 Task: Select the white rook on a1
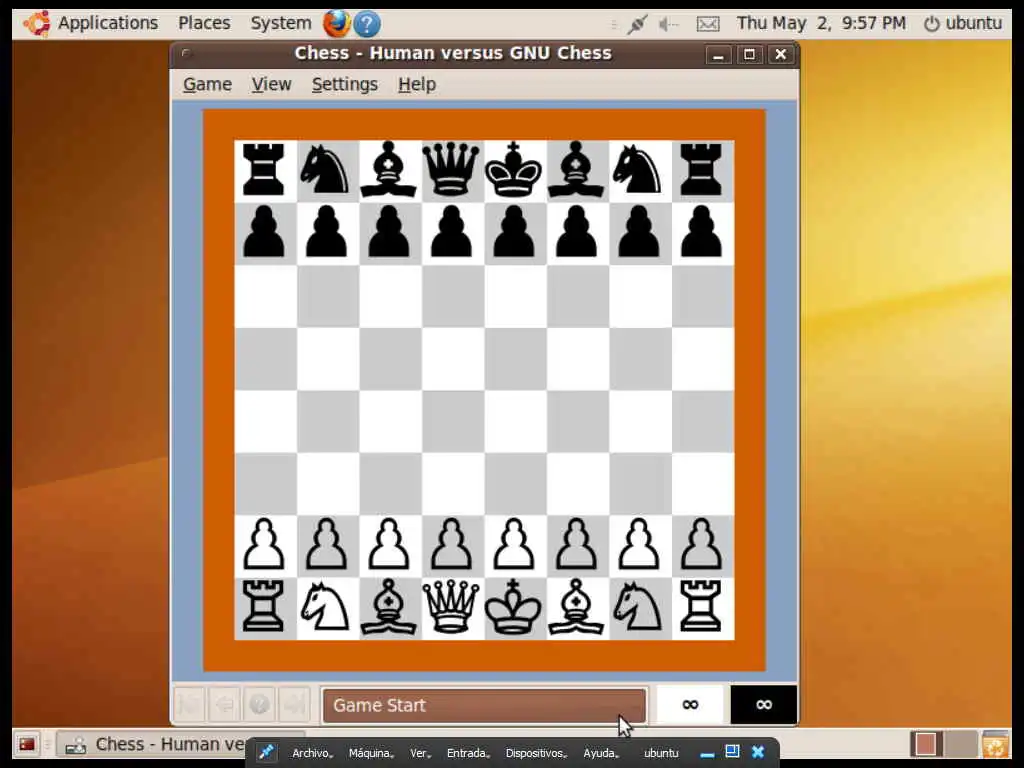(x=264, y=607)
